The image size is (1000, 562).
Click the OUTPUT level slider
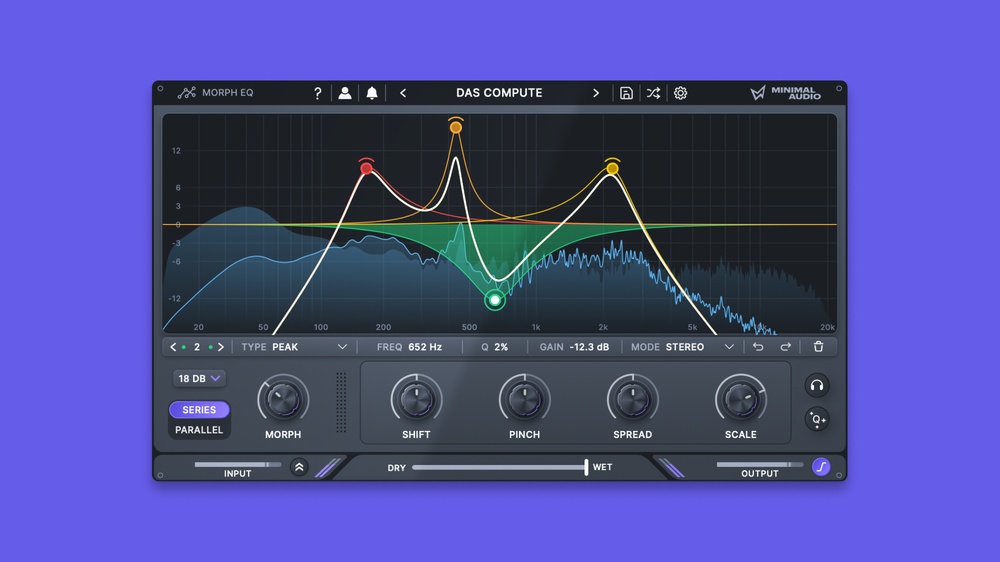pos(760,464)
